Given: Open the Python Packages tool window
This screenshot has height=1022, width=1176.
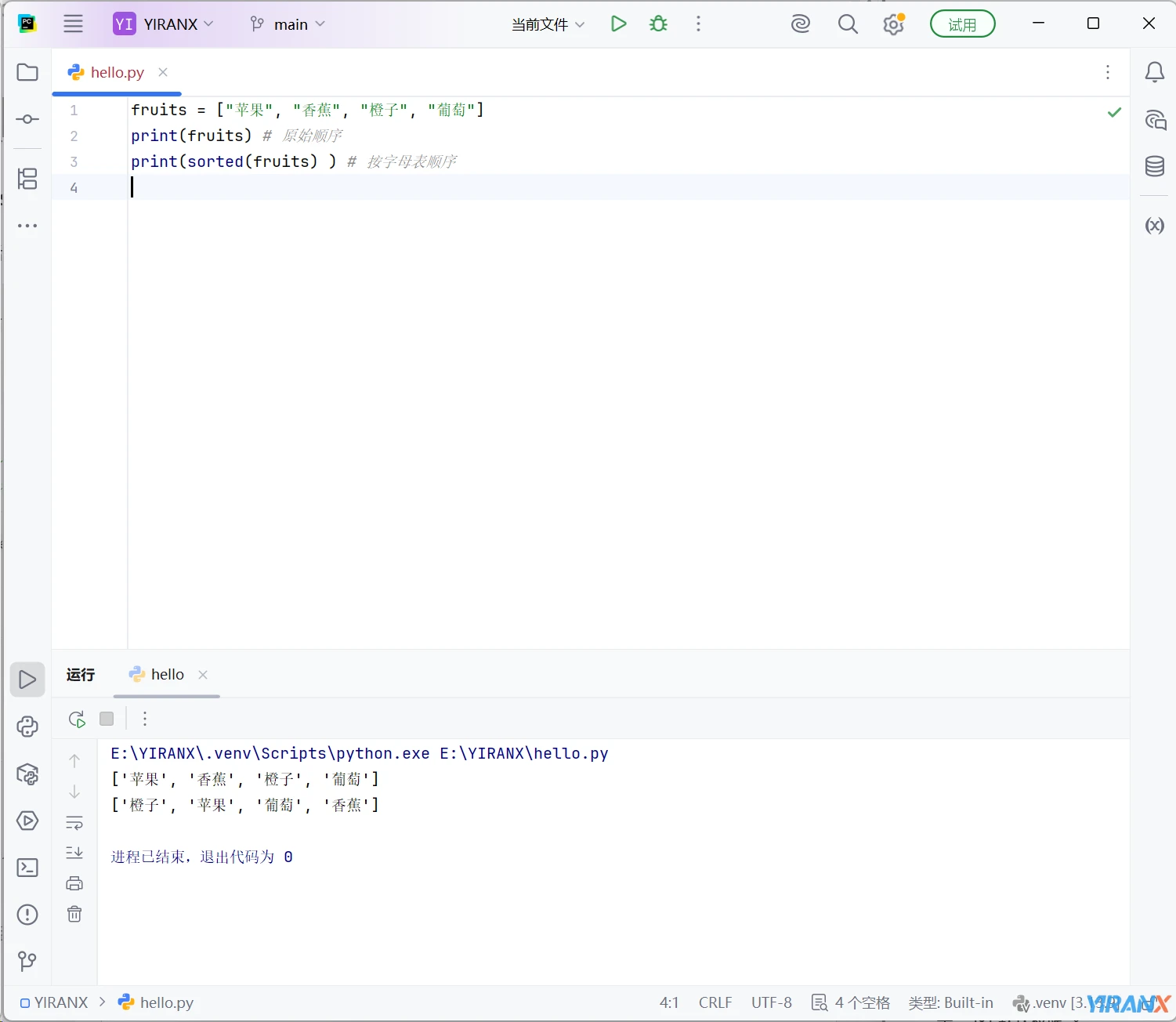Looking at the screenshot, I should pos(27,774).
